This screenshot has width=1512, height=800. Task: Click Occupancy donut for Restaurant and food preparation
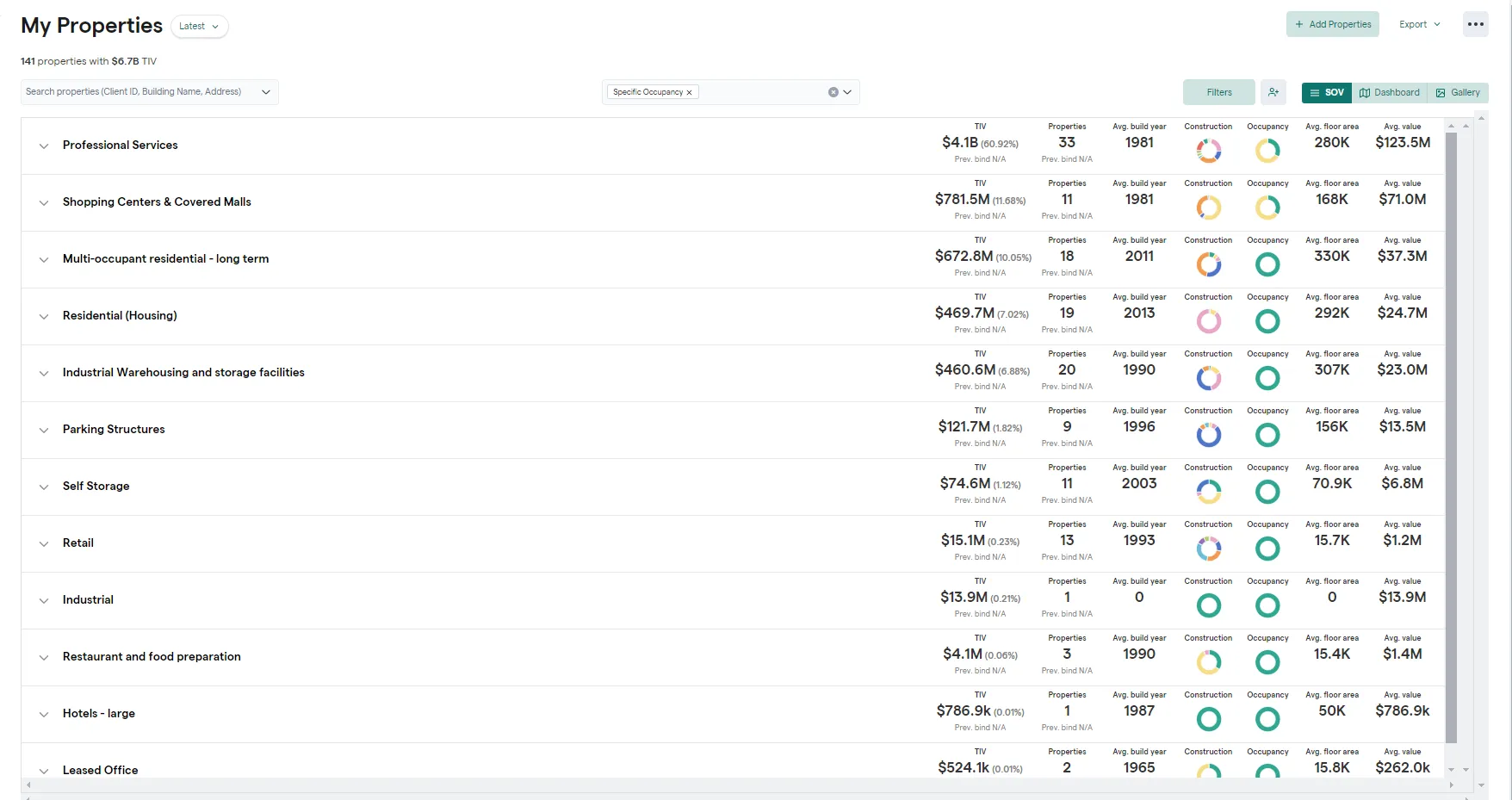pyautogui.click(x=1267, y=662)
